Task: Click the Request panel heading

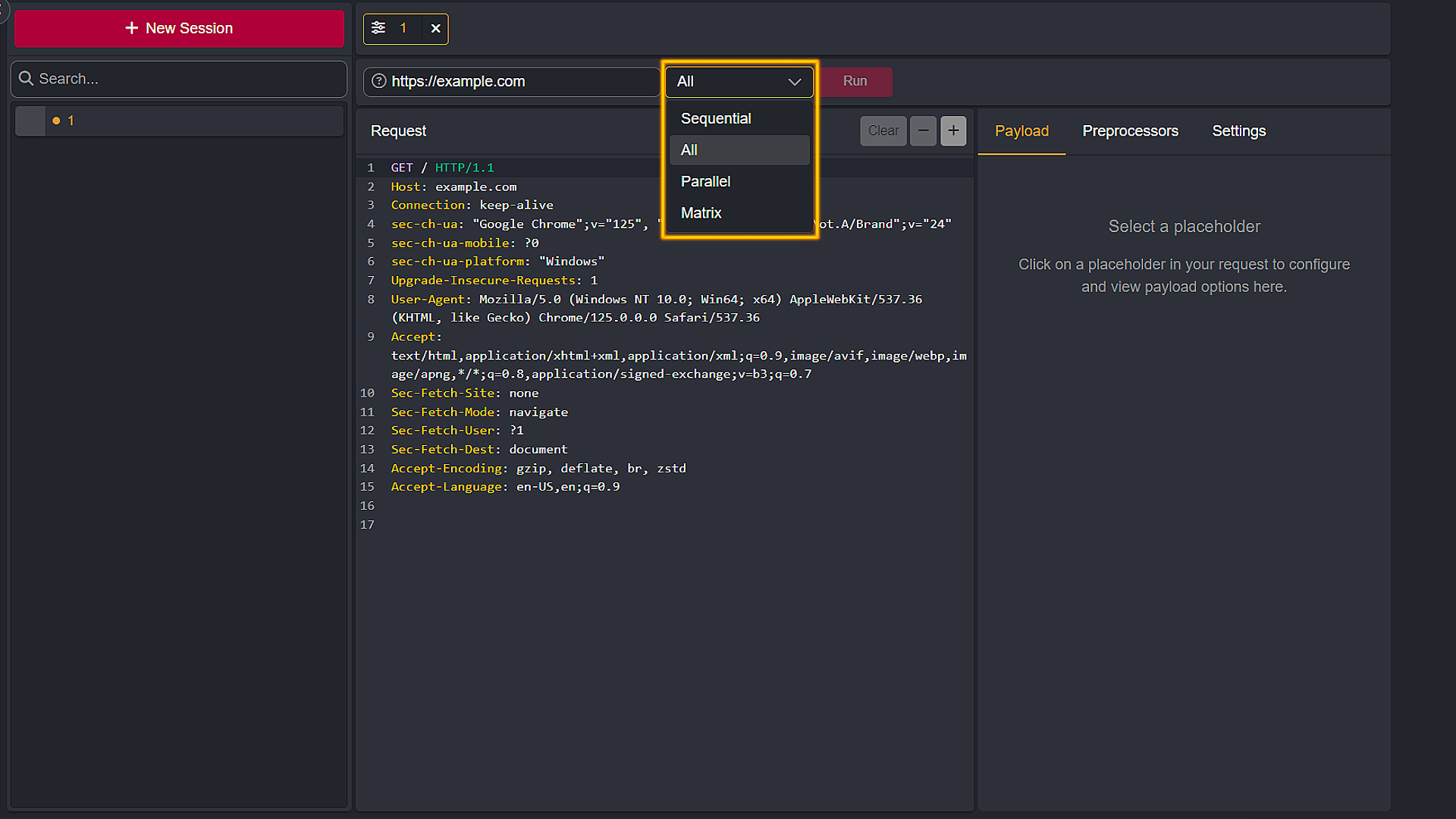Action: tap(398, 131)
